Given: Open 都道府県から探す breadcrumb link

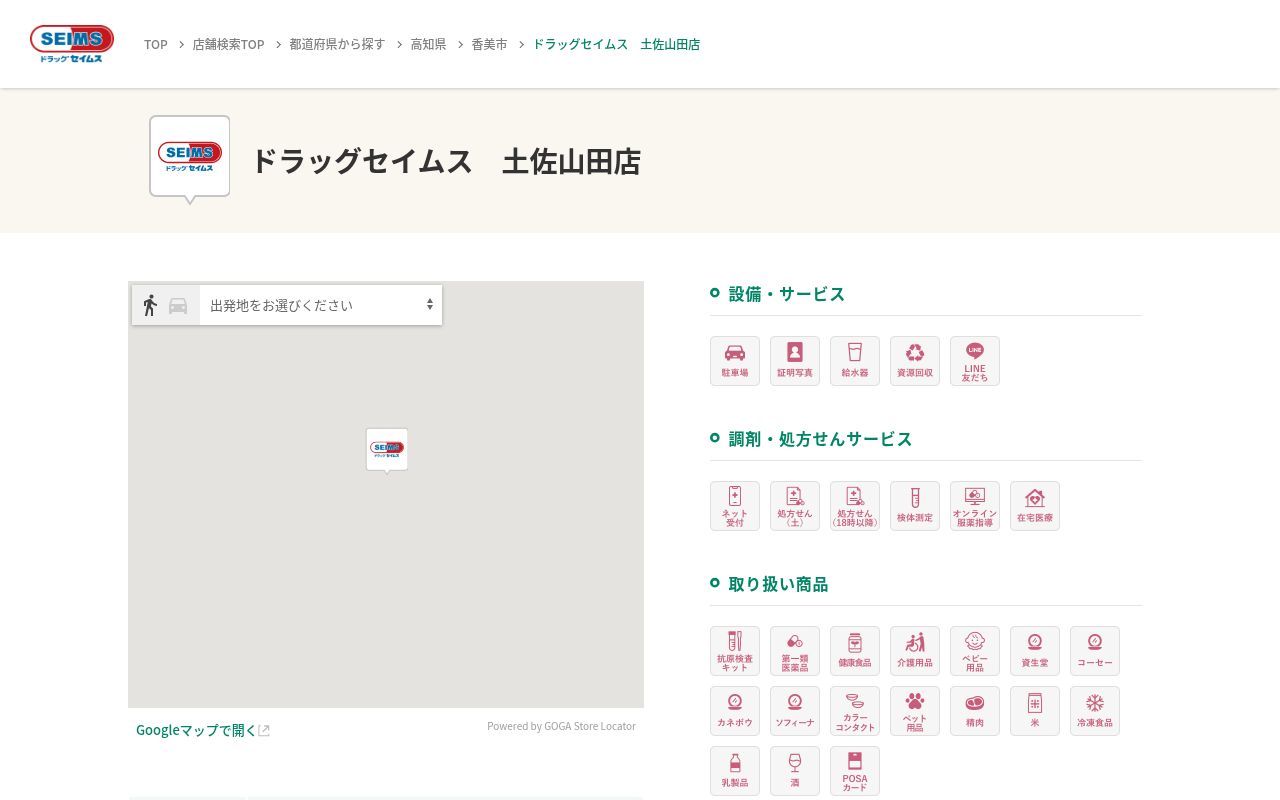Looking at the screenshot, I should (x=337, y=44).
